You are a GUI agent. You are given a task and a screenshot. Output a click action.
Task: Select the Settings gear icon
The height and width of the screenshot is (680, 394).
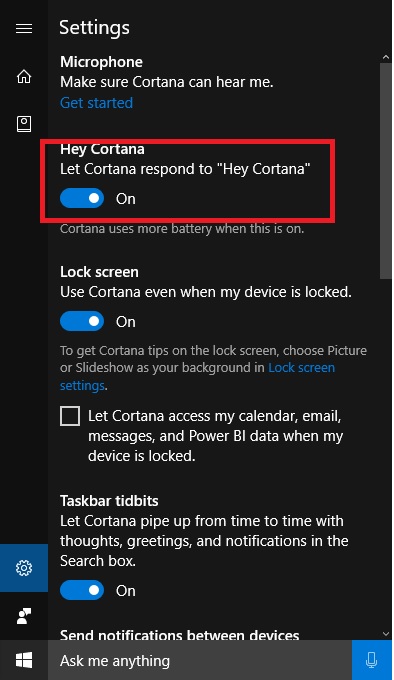coord(24,568)
